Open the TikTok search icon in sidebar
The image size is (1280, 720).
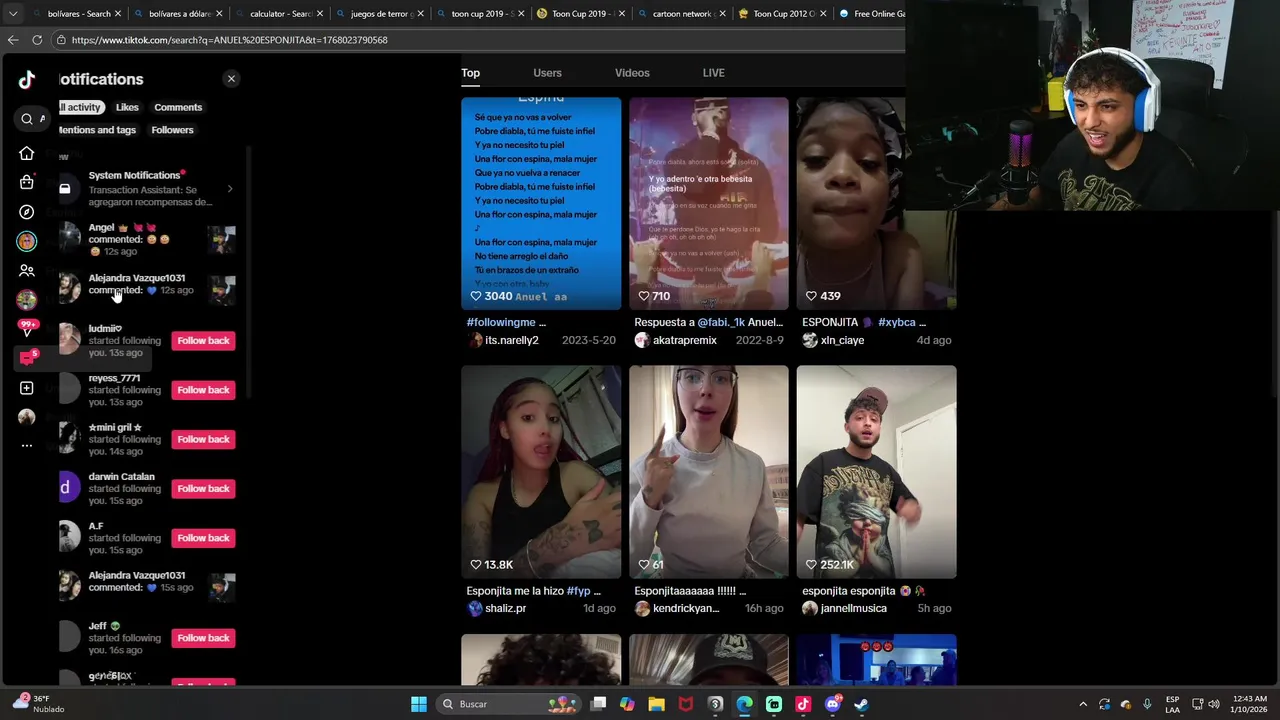click(27, 119)
